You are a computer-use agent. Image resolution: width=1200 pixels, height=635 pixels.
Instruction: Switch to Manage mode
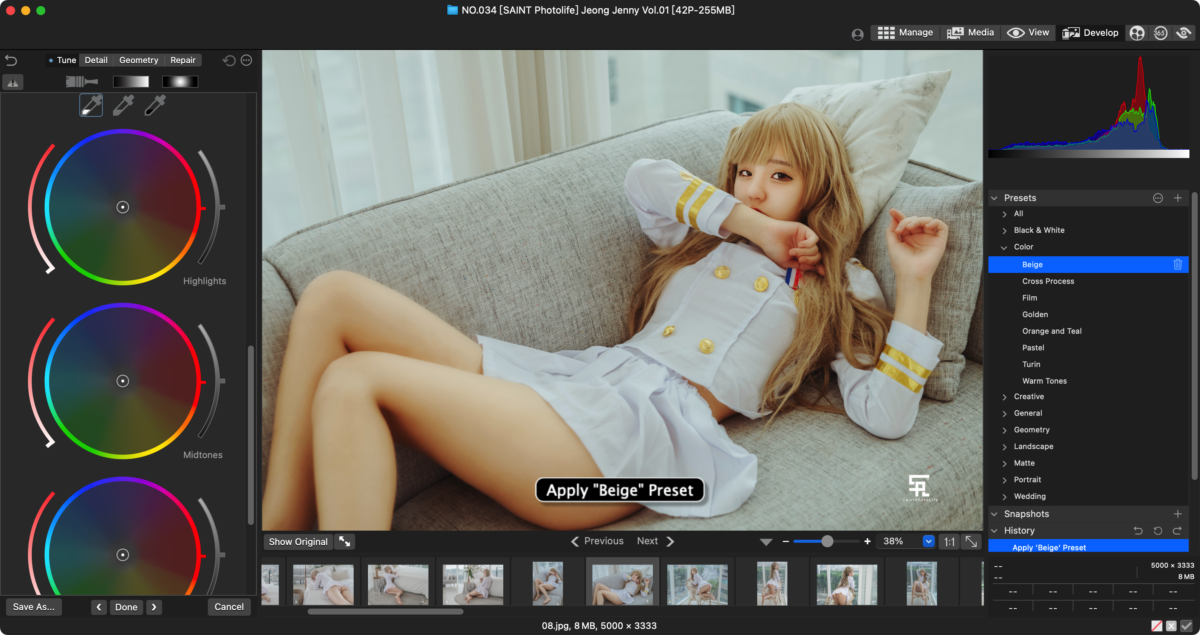pyautogui.click(x=905, y=33)
